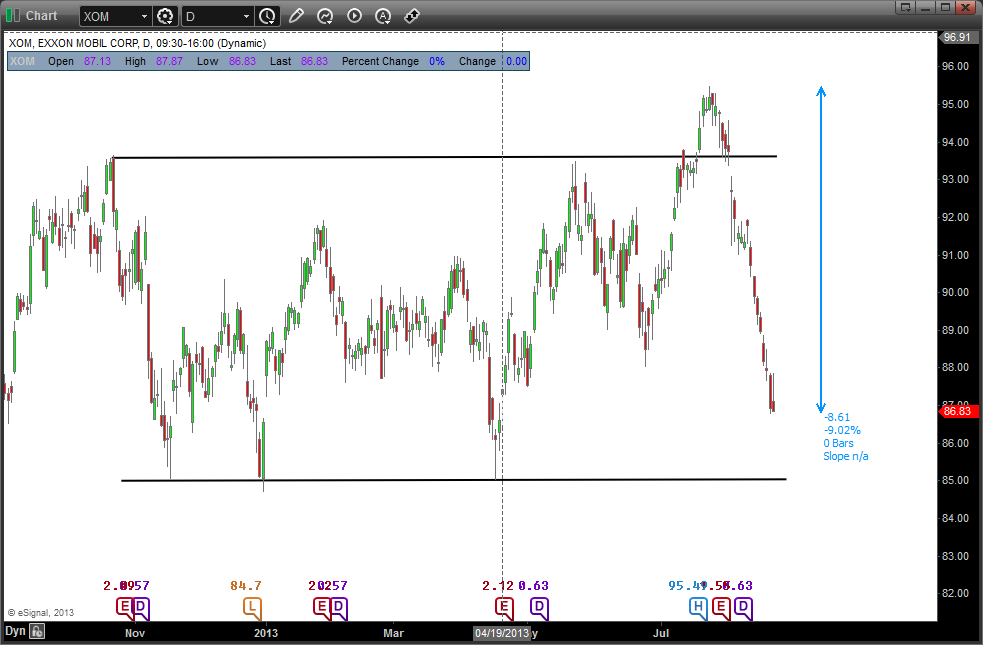Click the red 86.83 last price tag
This screenshot has height=645, width=983.
(957, 411)
